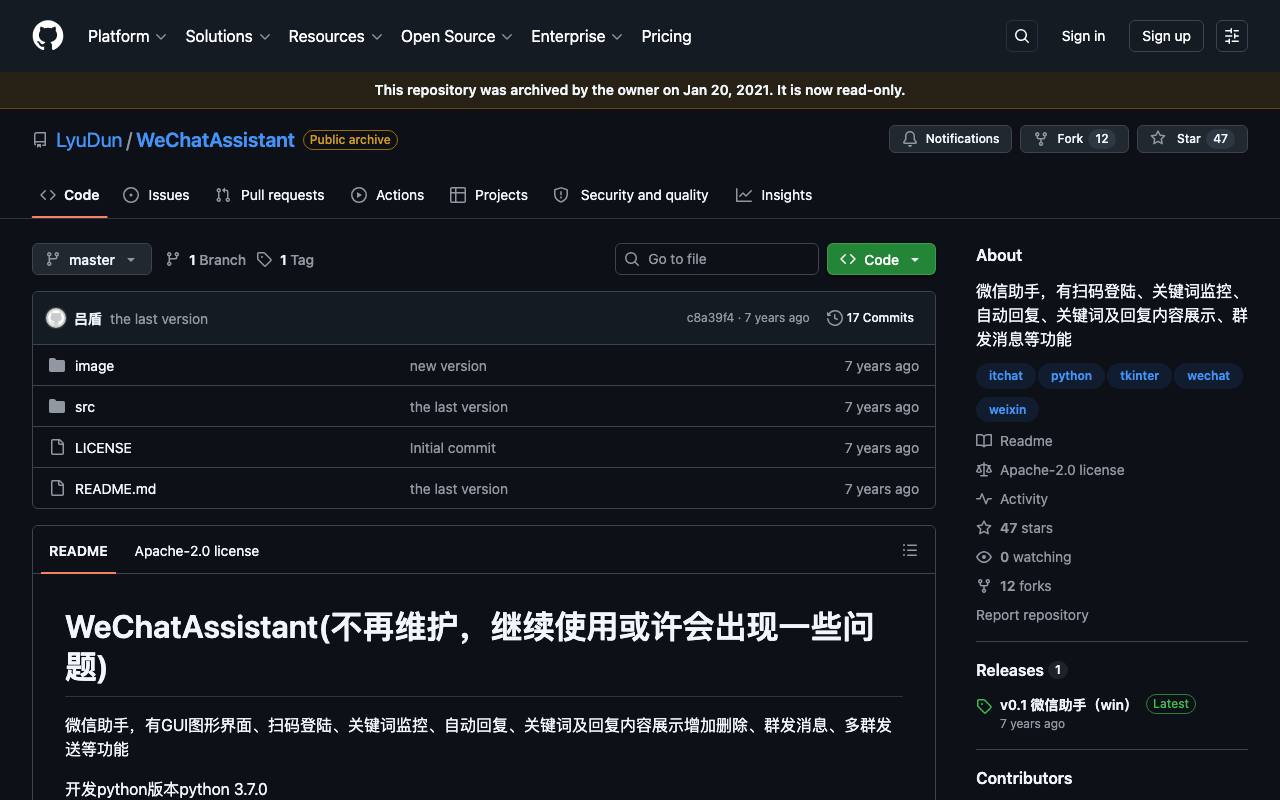Click the Contributors heading
Screen dimensions: 1280x800
pos(1024,778)
